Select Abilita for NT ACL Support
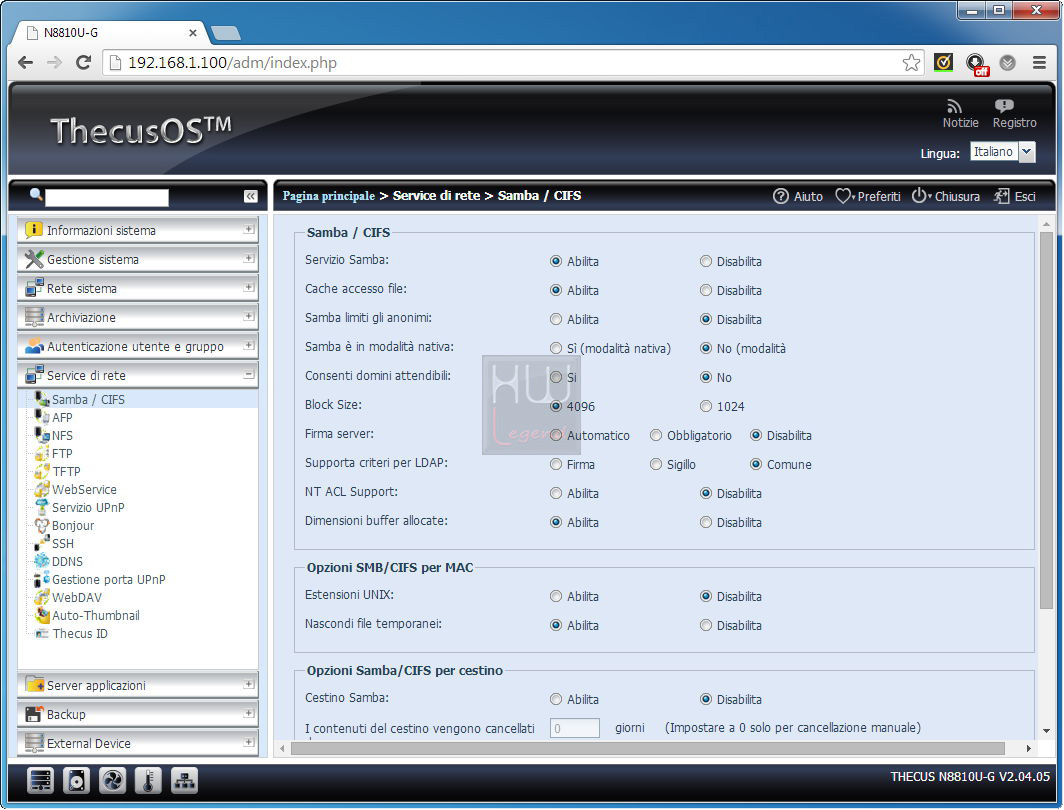This screenshot has height=810, width=1064. click(x=556, y=493)
